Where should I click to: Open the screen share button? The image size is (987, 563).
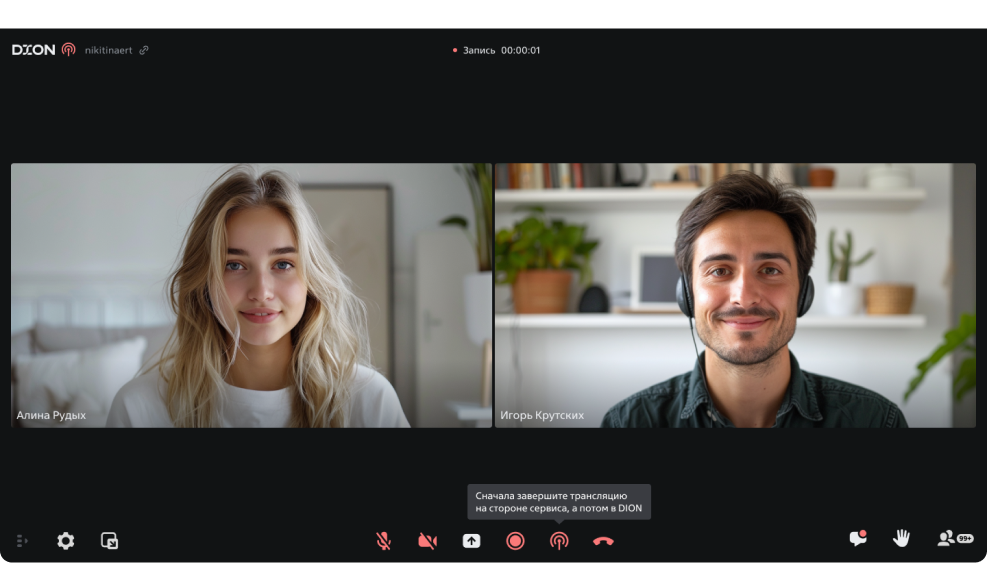[x=471, y=541]
